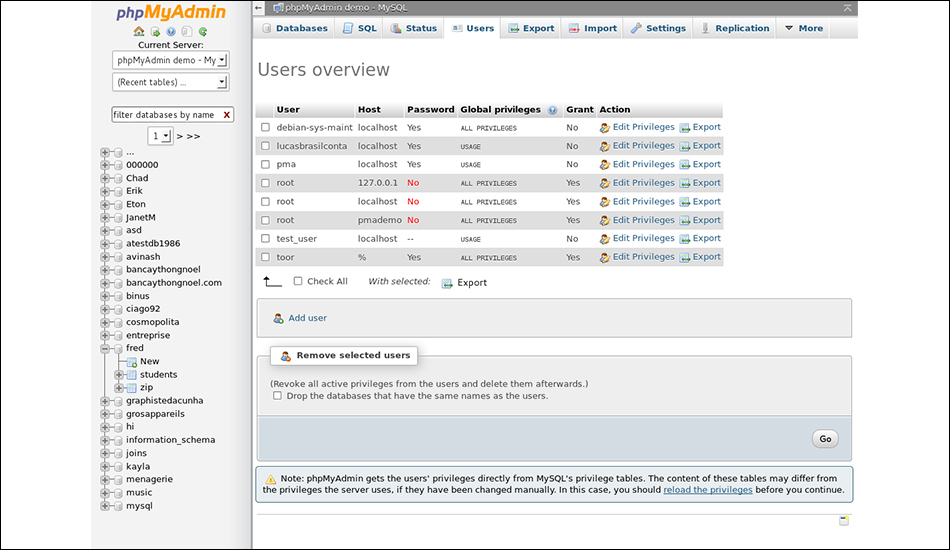Click Edit Privileges icon for toor
Screen dimensions: 950x550
point(605,257)
